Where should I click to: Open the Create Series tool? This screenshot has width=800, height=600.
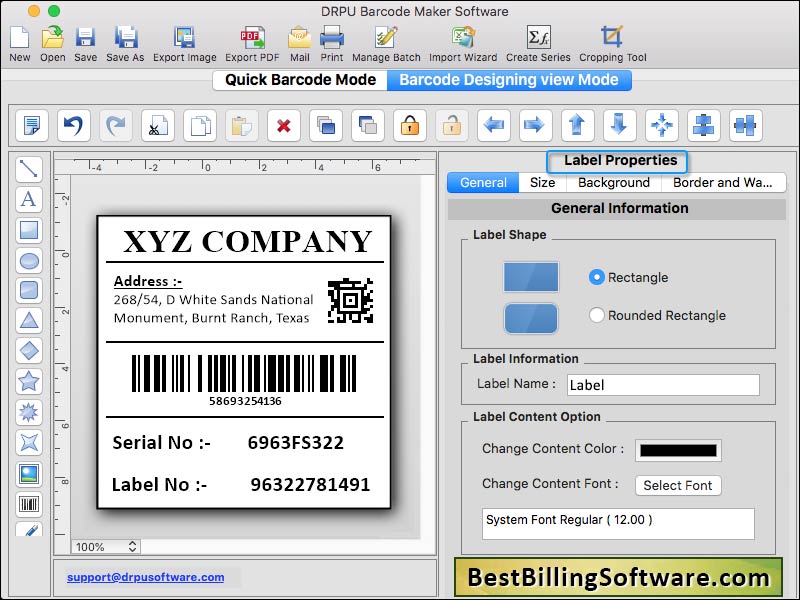coord(539,40)
